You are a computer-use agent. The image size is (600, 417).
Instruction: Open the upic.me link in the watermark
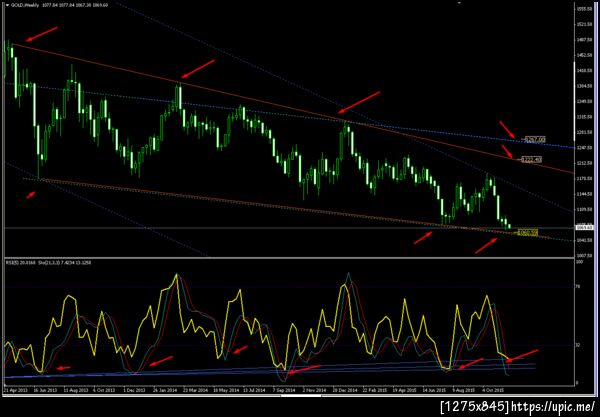point(553,406)
